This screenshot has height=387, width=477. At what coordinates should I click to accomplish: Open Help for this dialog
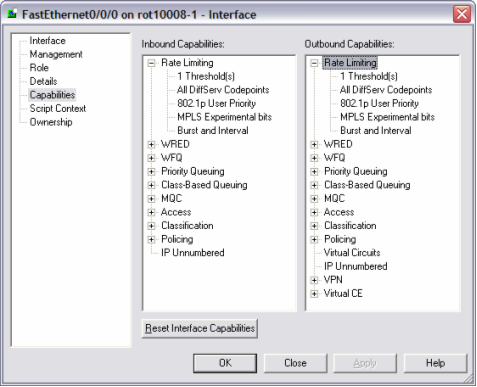(x=436, y=363)
